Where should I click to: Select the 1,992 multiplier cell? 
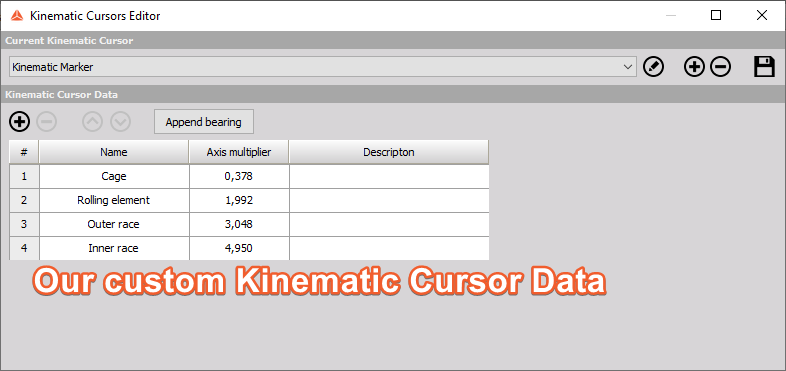239,201
